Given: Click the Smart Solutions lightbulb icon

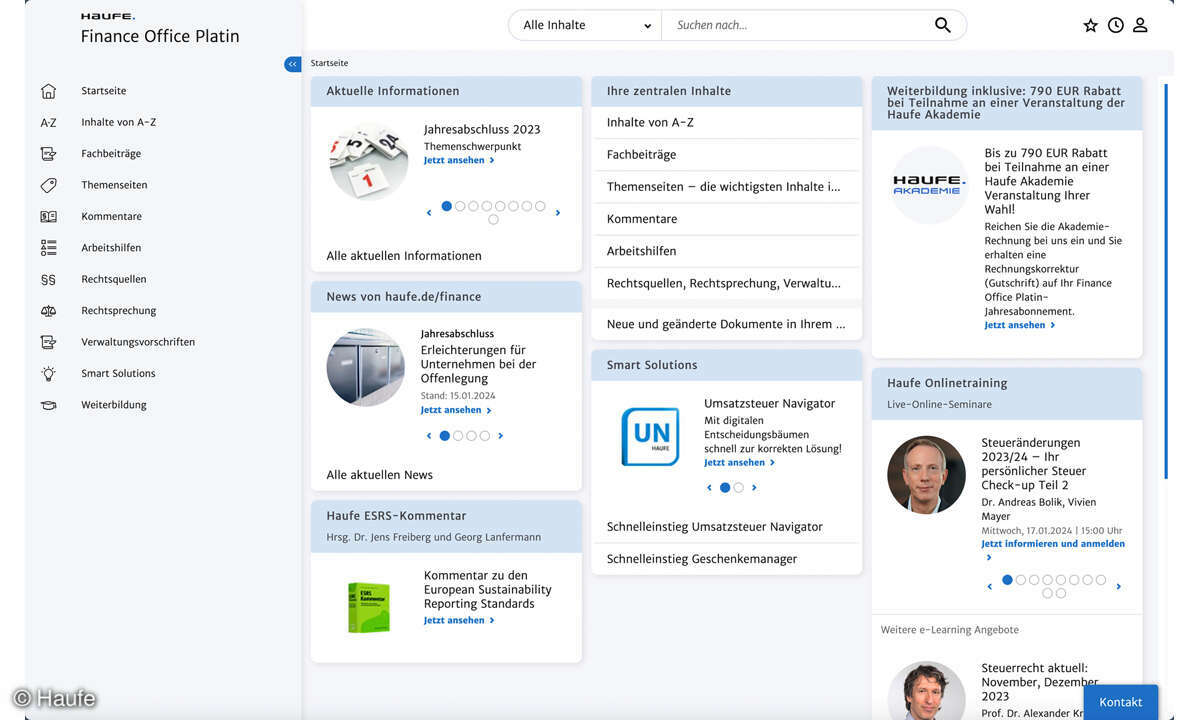Looking at the screenshot, I should pos(48,373).
